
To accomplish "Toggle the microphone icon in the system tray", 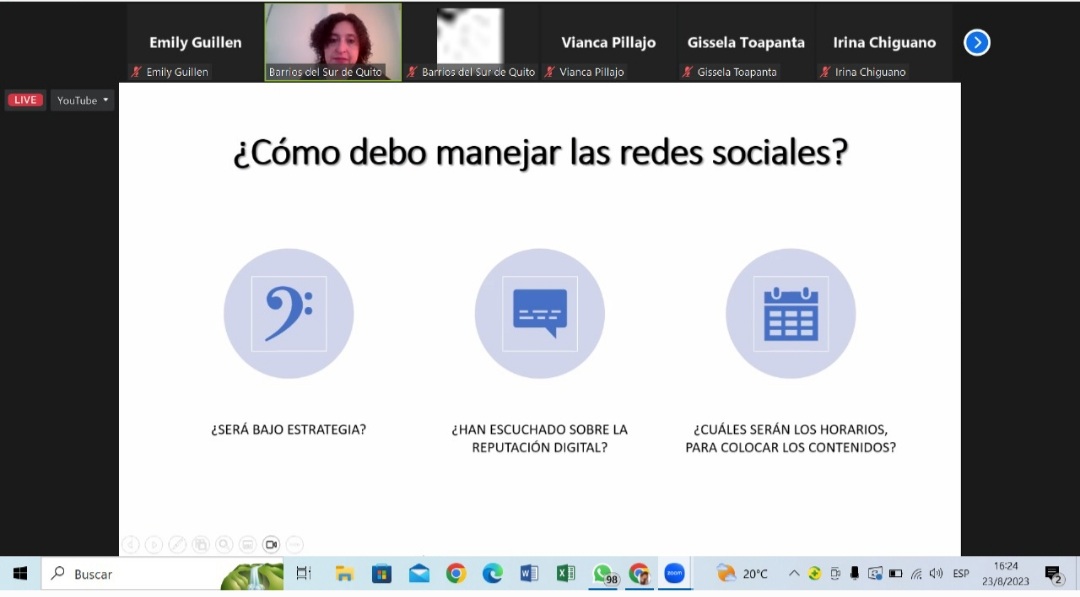I will pos(854,573).
